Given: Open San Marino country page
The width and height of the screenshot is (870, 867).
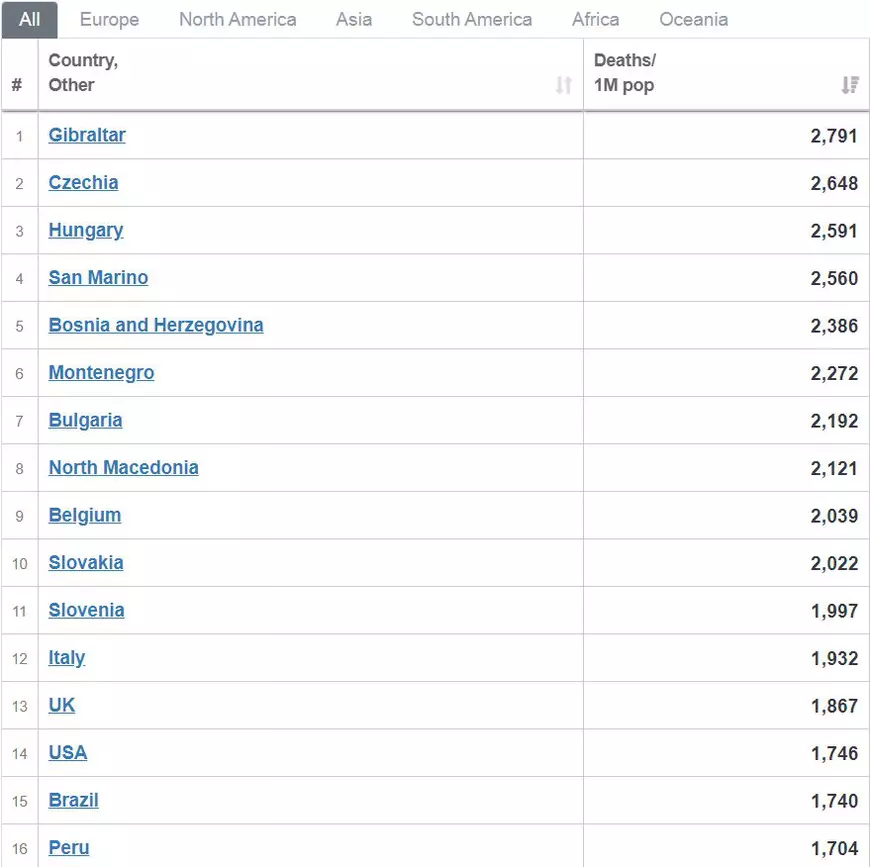Looking at the screenshot, I should point(98,277).
